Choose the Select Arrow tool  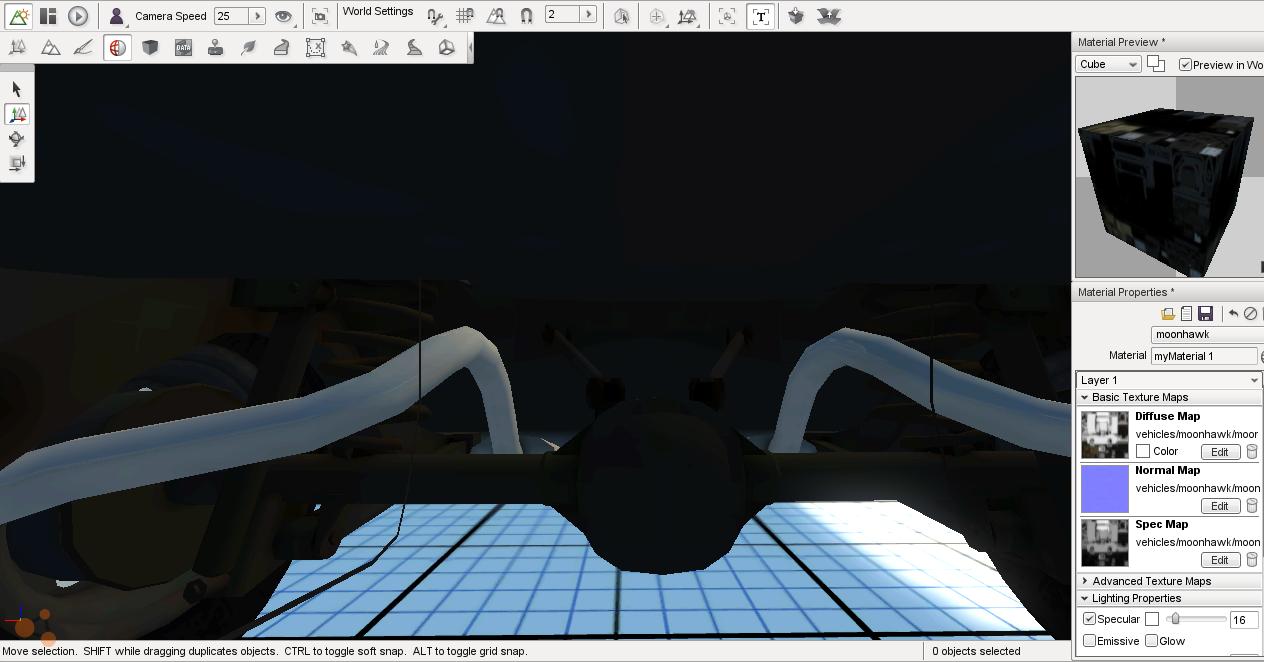pyautogui.click(x=17, y=90)
